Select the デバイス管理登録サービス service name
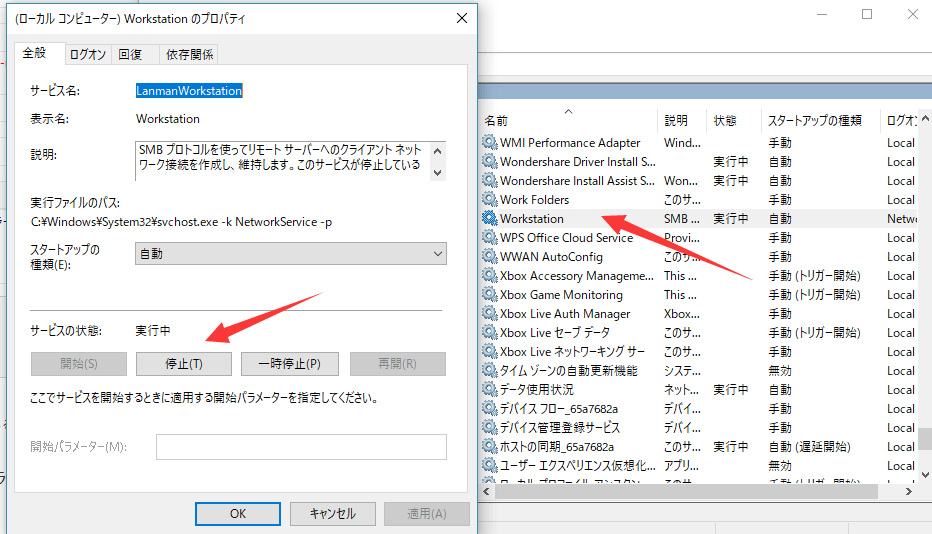Image resolution: width=932 pixels, height=534 pixels. (559, 428)
